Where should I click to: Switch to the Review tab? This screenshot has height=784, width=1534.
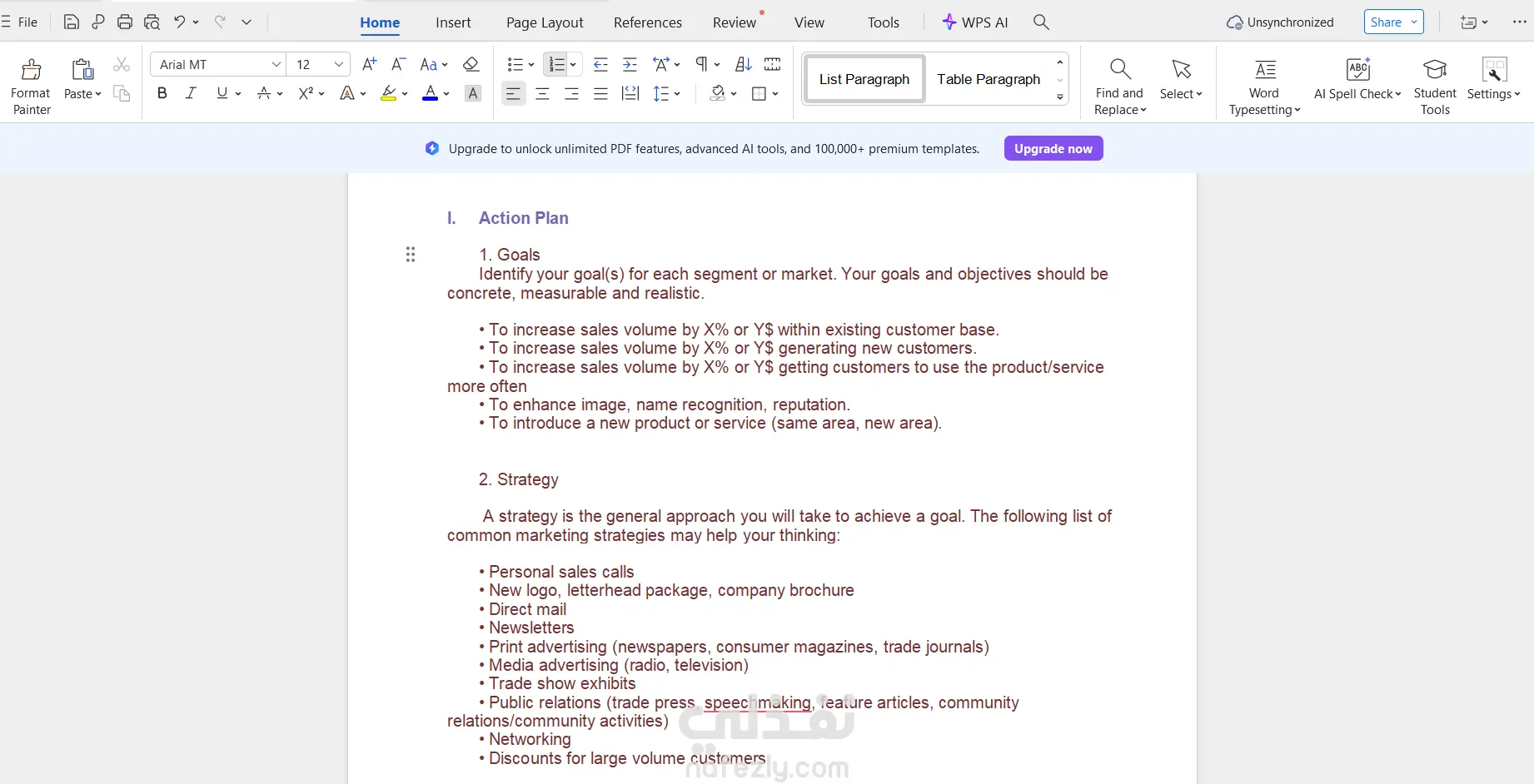[735, 22]
